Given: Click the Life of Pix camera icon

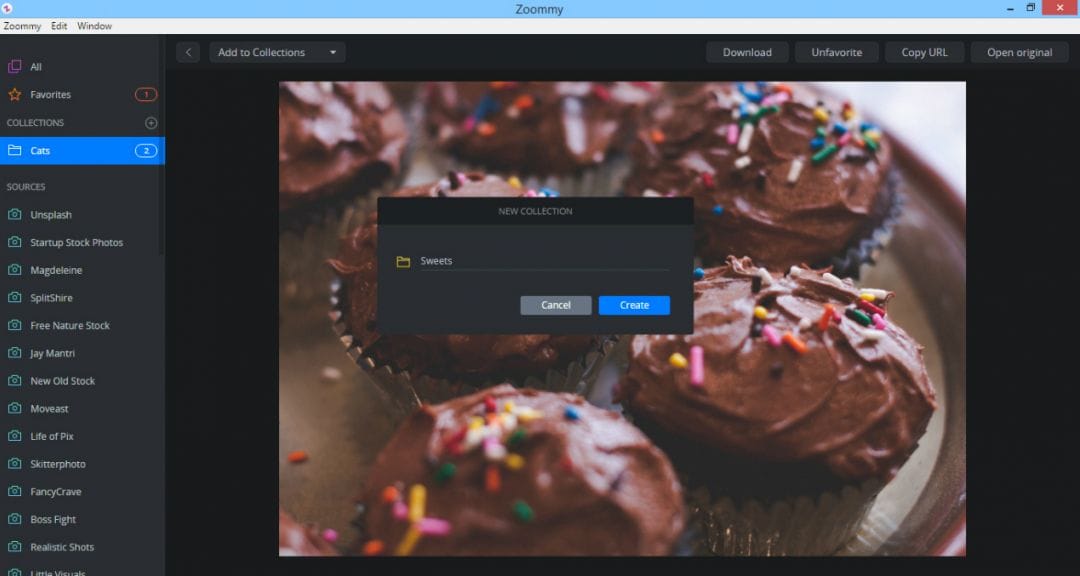Looking at the screenshot, I should point(14,435).
